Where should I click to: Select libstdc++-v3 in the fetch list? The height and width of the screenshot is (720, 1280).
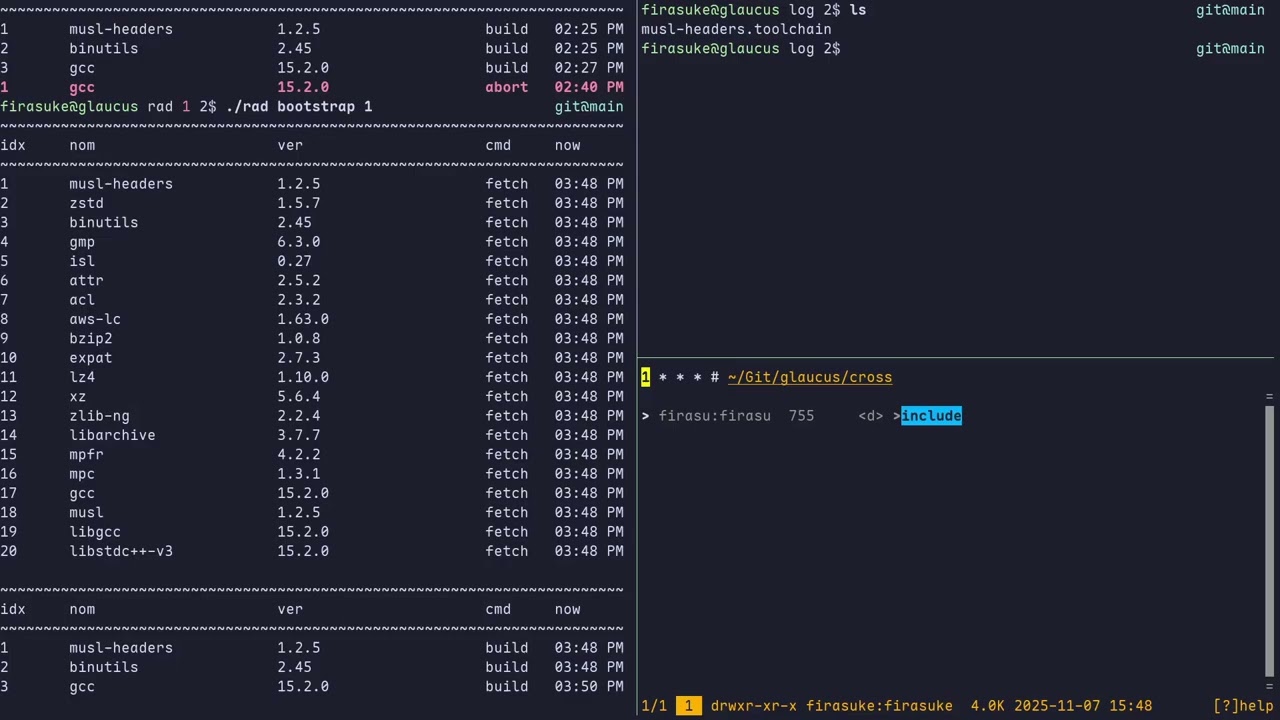tap(121, 551)
